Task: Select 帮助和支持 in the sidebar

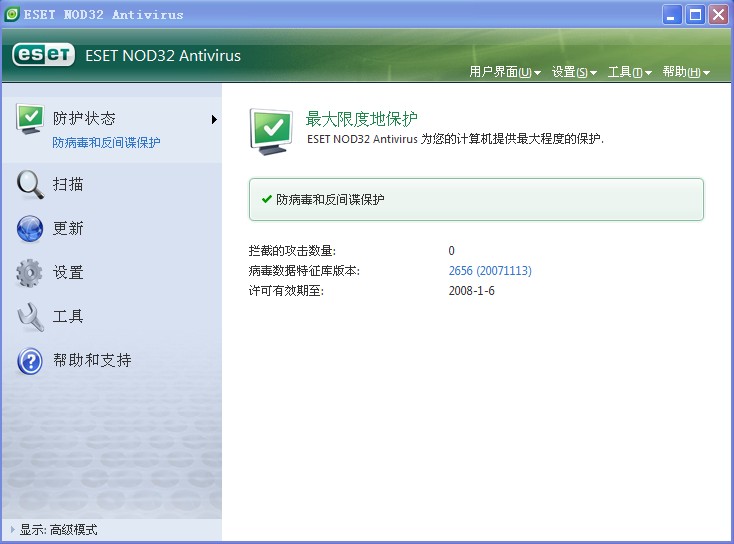Action: coord(92,360)
